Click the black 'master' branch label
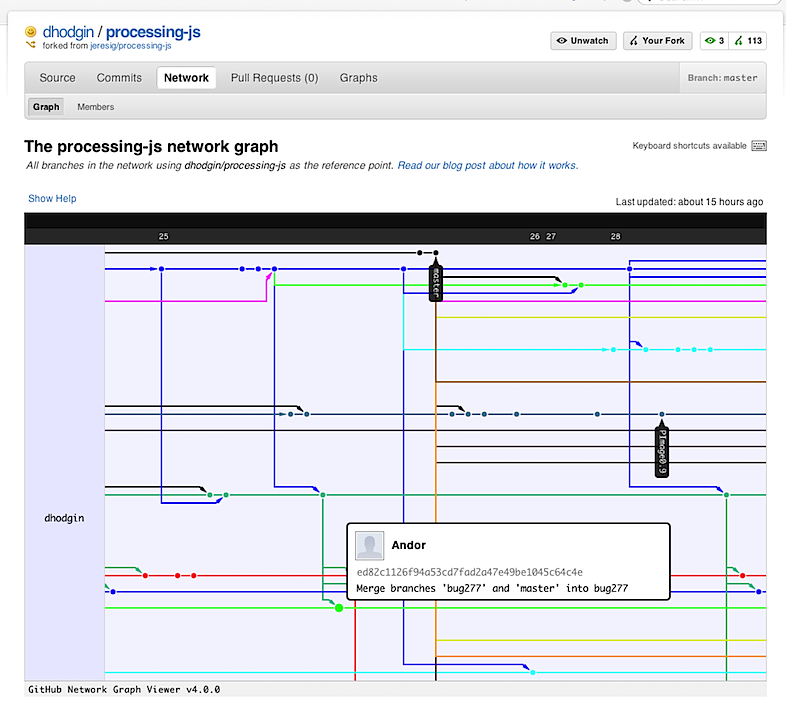This screenshot has height=704, width=786. (436, 282)
